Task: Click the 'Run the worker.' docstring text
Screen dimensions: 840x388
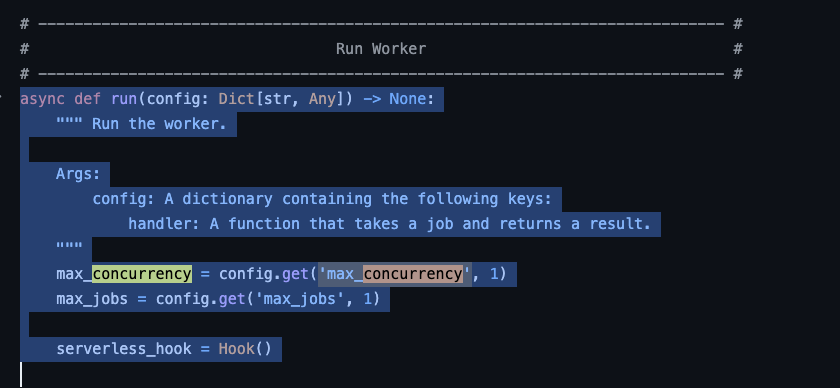Action: (160, 124)
